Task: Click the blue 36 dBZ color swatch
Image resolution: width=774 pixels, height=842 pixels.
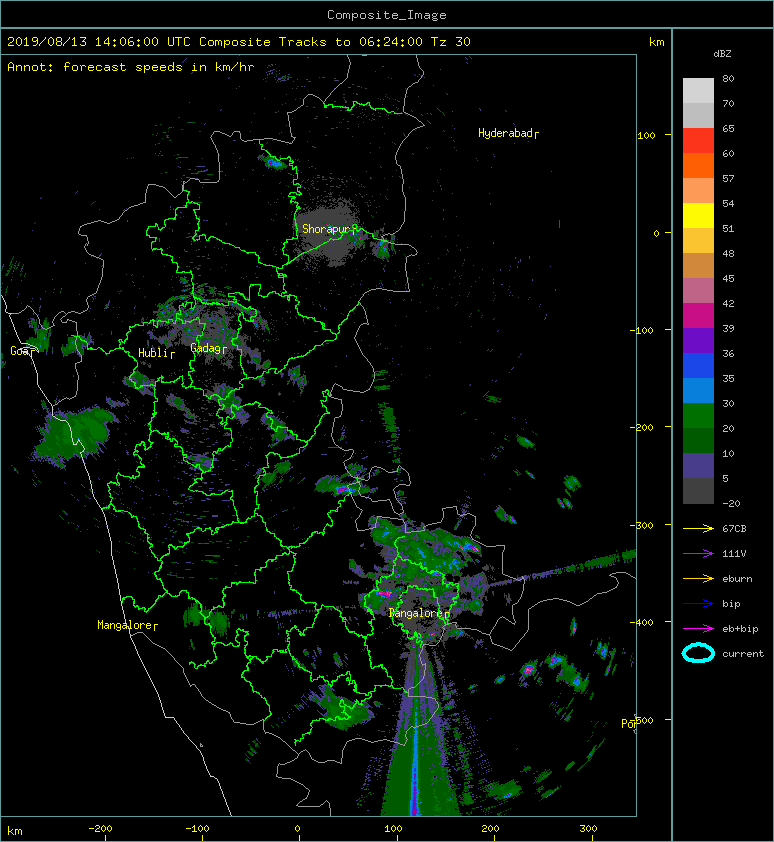Action: pos(698,365)
